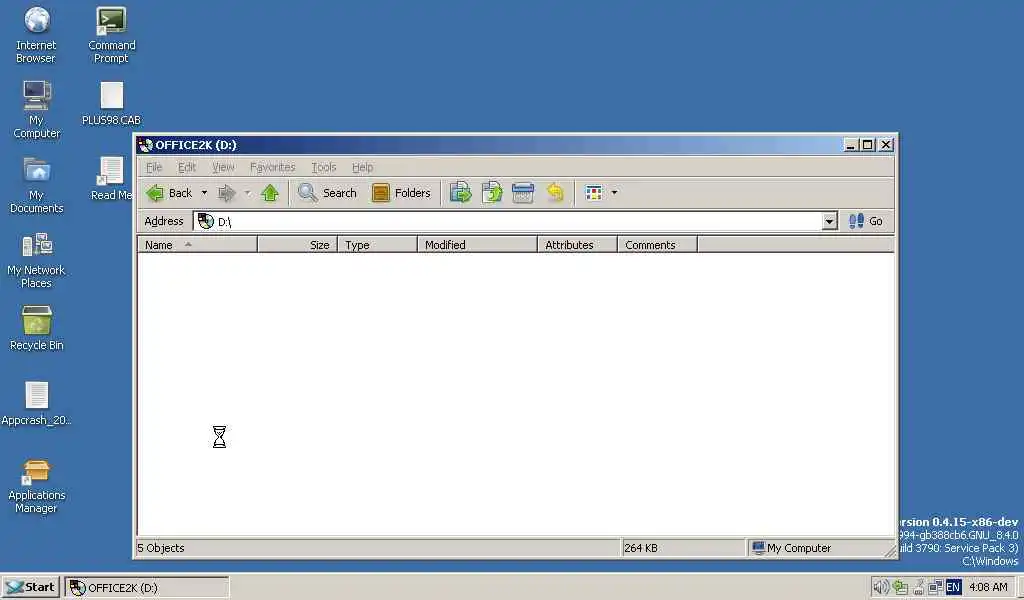Viewport: 1024px width, 600px height.
Task: Click the OFFICE2K window title bar icon
Action: point(145,145)
